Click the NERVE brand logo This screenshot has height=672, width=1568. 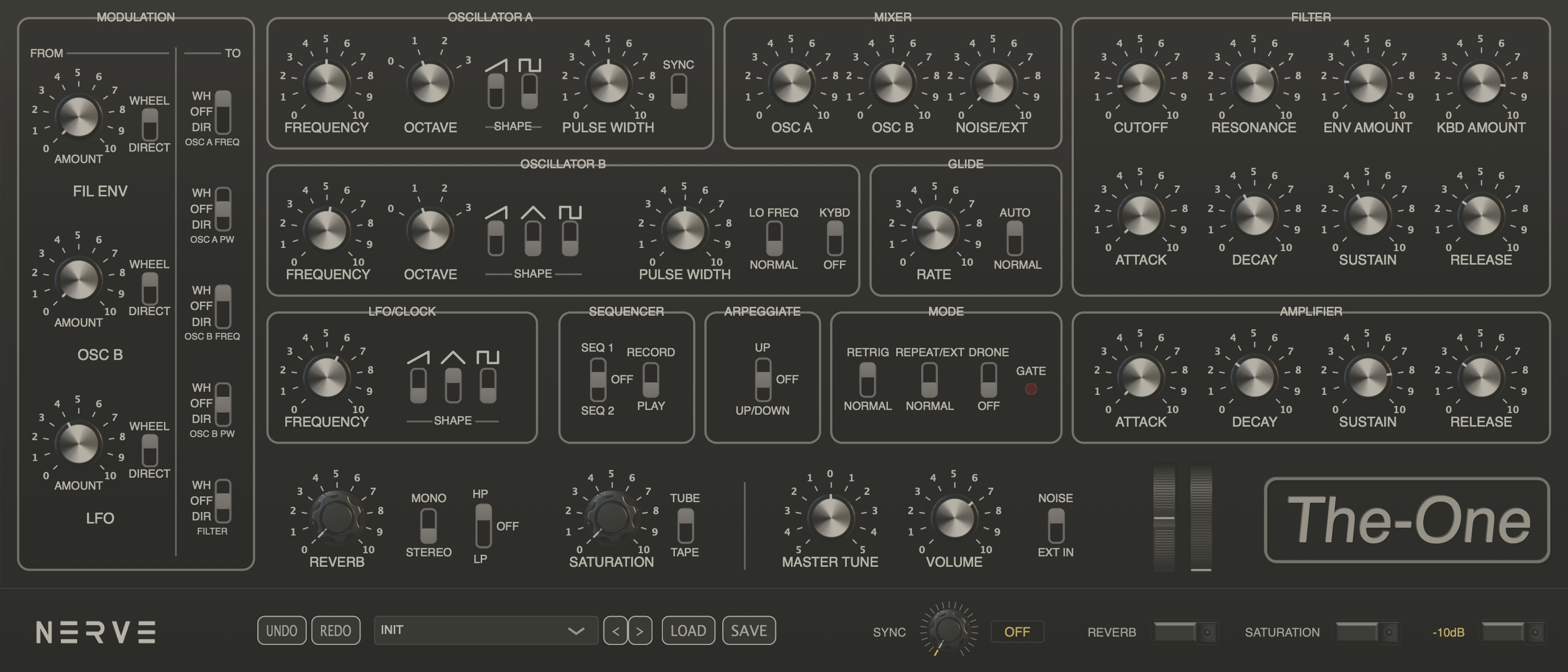pos(96,632)
